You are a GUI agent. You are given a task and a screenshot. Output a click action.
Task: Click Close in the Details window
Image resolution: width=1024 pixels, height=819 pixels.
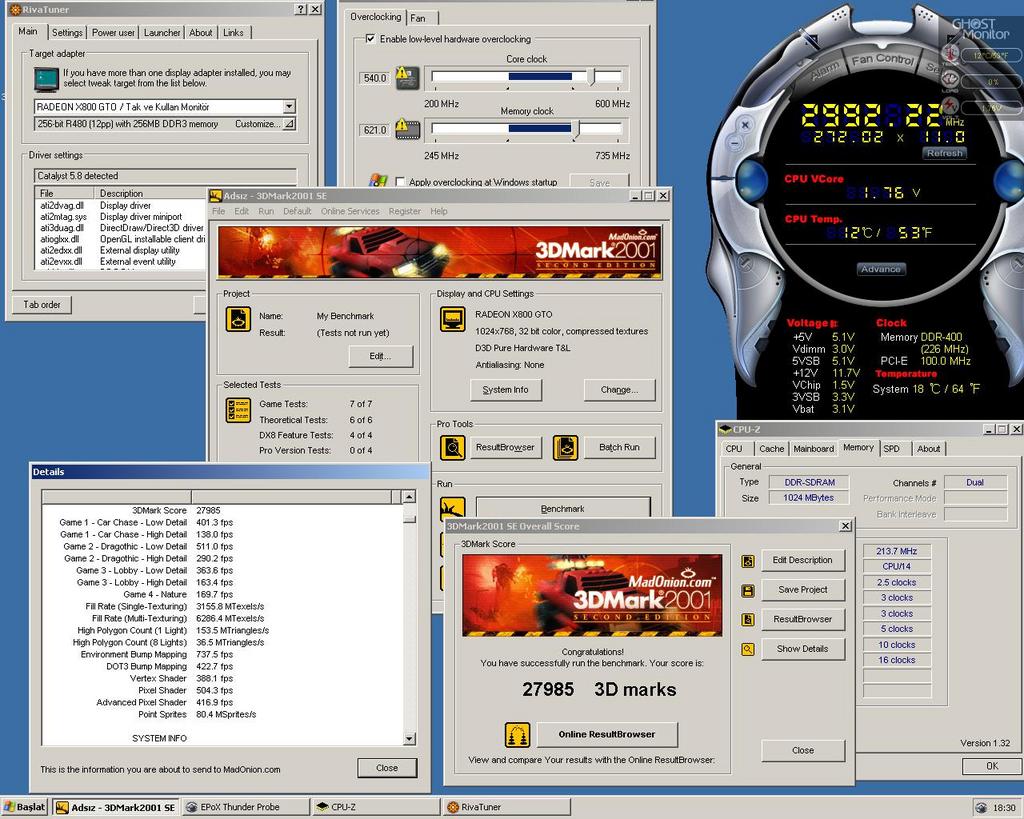[x=387, y=768]
